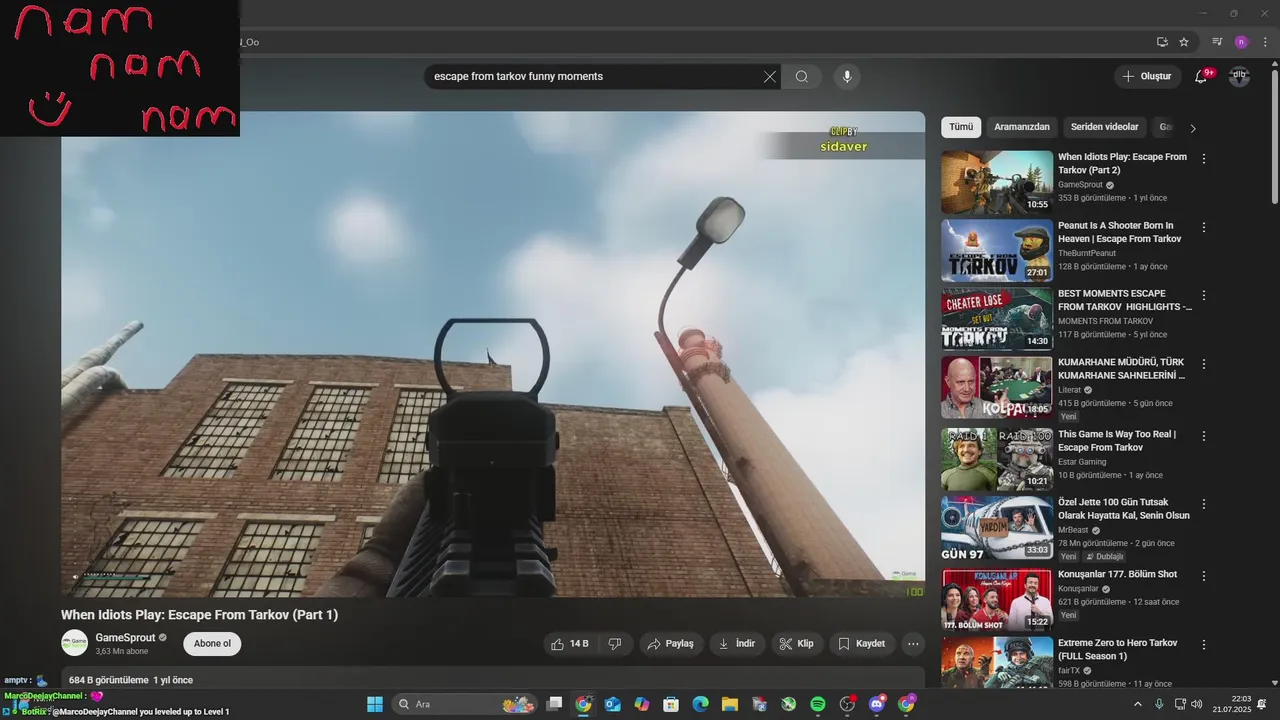Click the İndir download button

(x=737, y=644)
